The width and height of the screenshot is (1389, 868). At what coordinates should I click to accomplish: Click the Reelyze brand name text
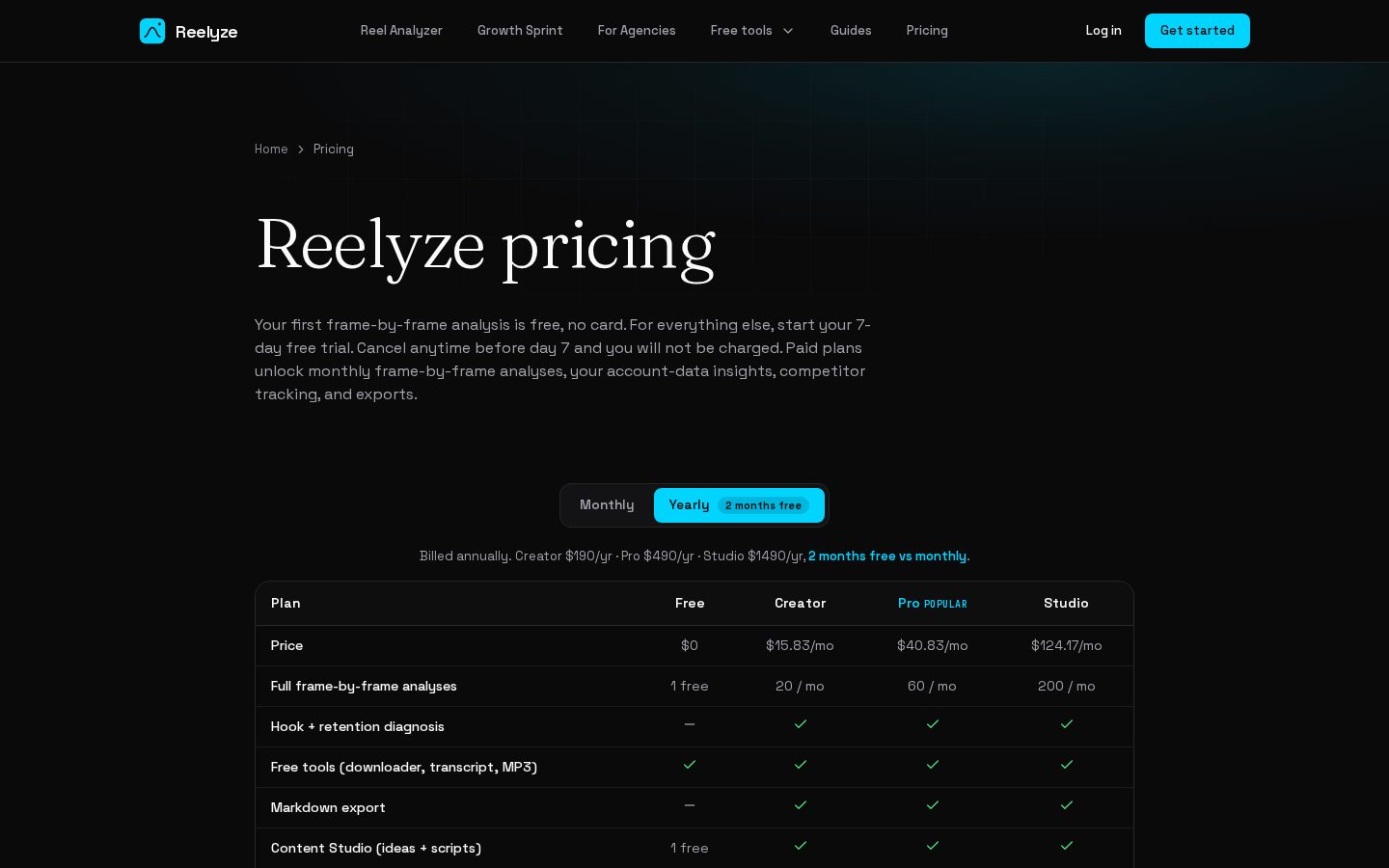pyautogui.click(x=206, y=32)
